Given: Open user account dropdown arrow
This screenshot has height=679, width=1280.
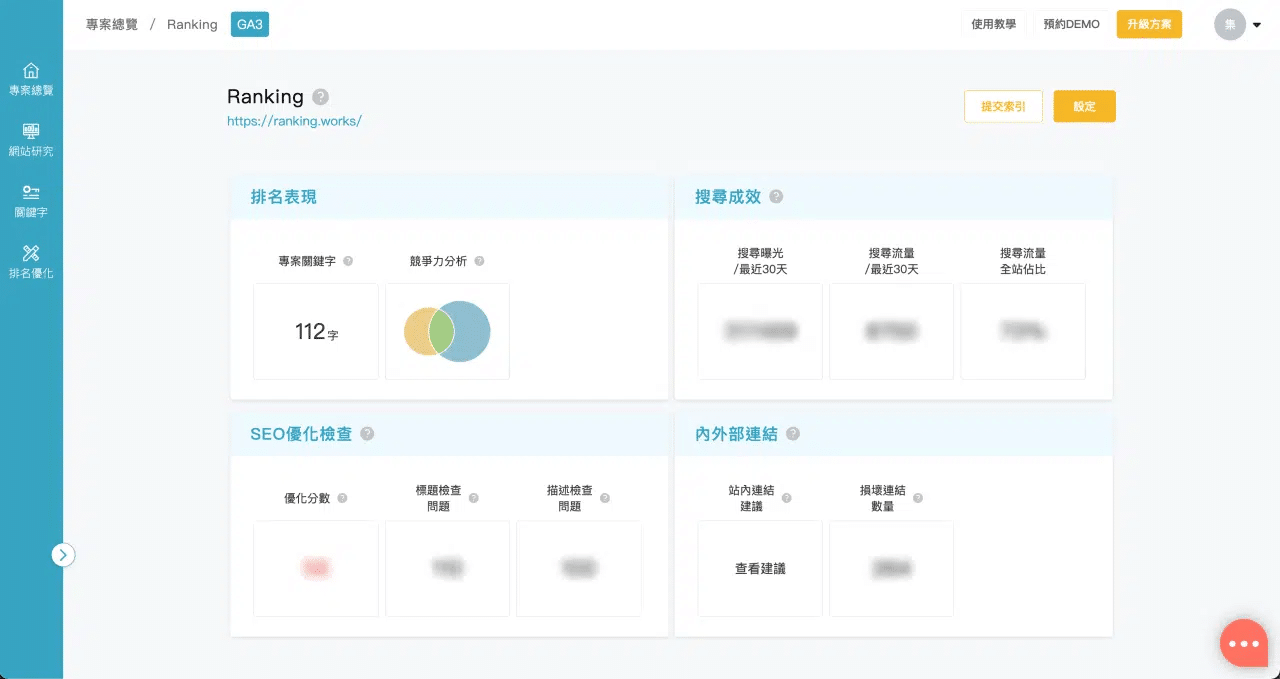Looking at the screenshot, I should click(1257, 25).
